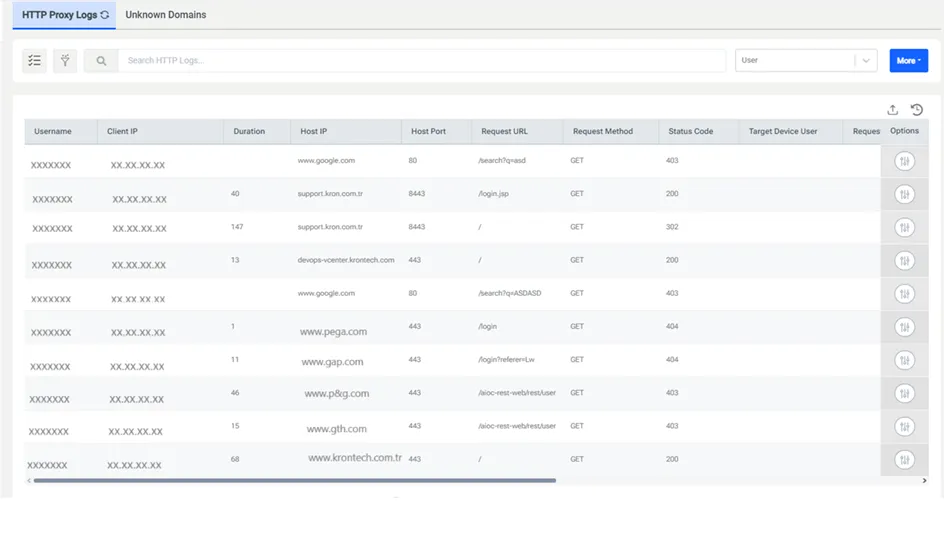
Task: Open options for www.pega.com row
Action: click(x=904, y=327)
